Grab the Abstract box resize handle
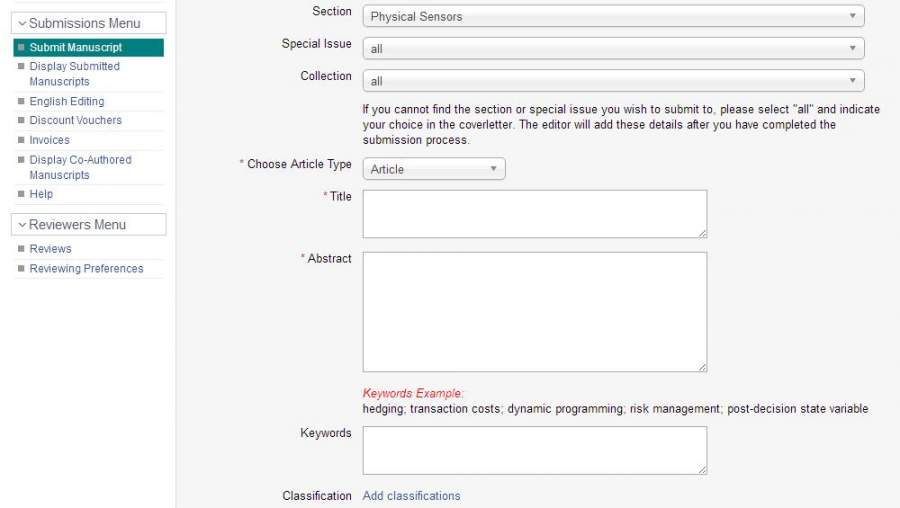The image size is (900, 508). click(x=702, y=367)
